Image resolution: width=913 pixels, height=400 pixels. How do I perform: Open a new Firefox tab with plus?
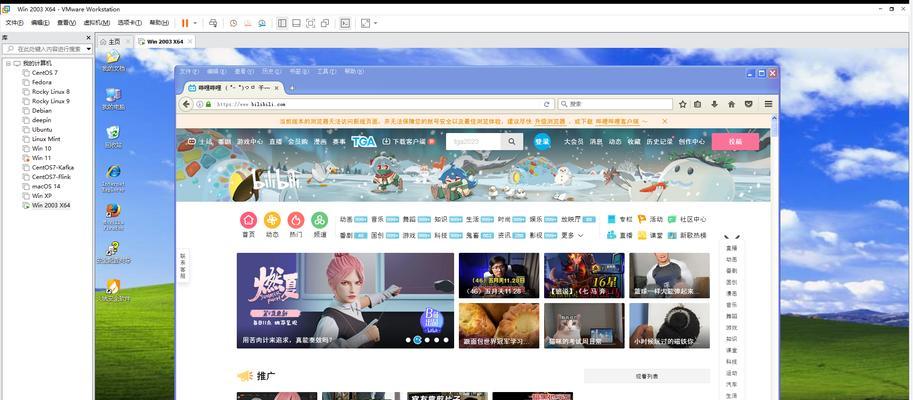(x=292, y=88)
